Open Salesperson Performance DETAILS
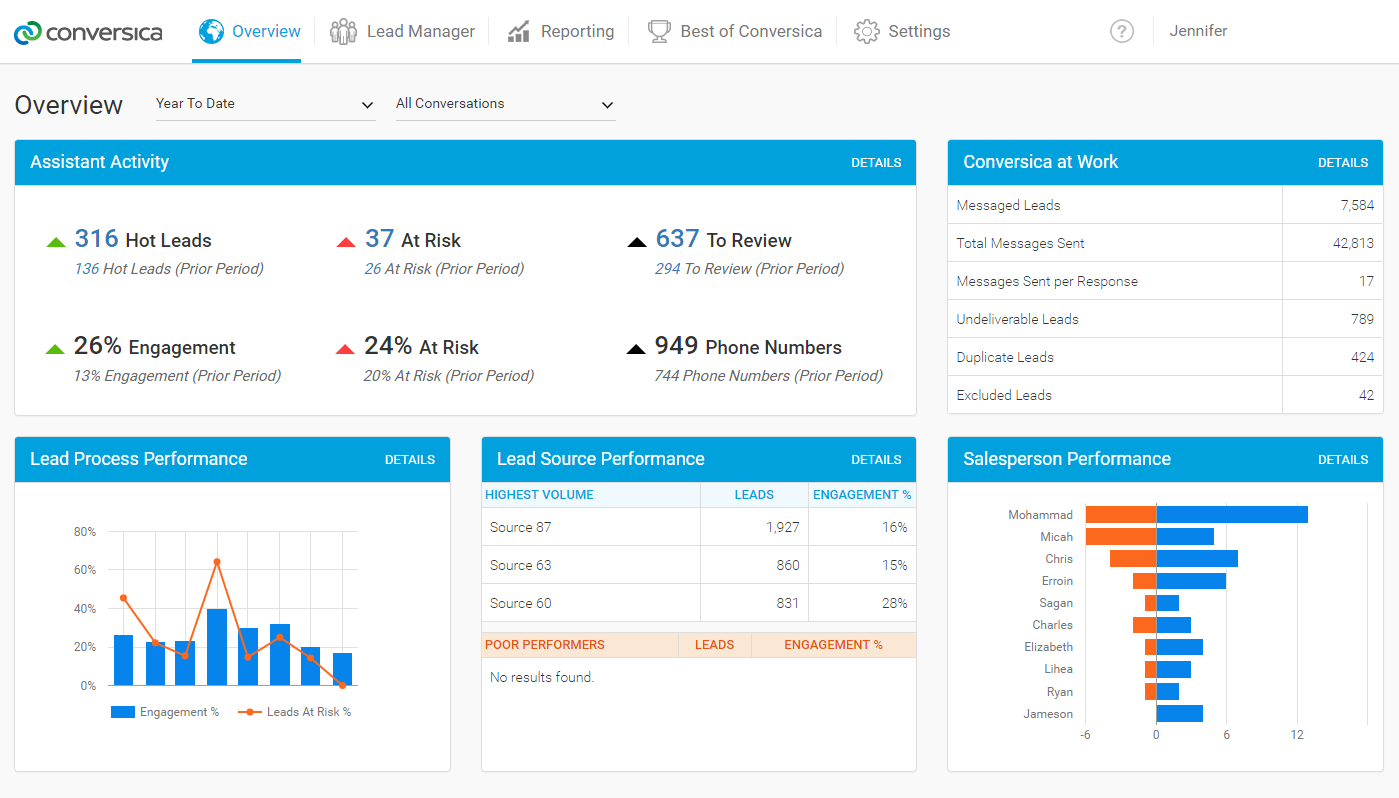 [x=1343, y=460]
